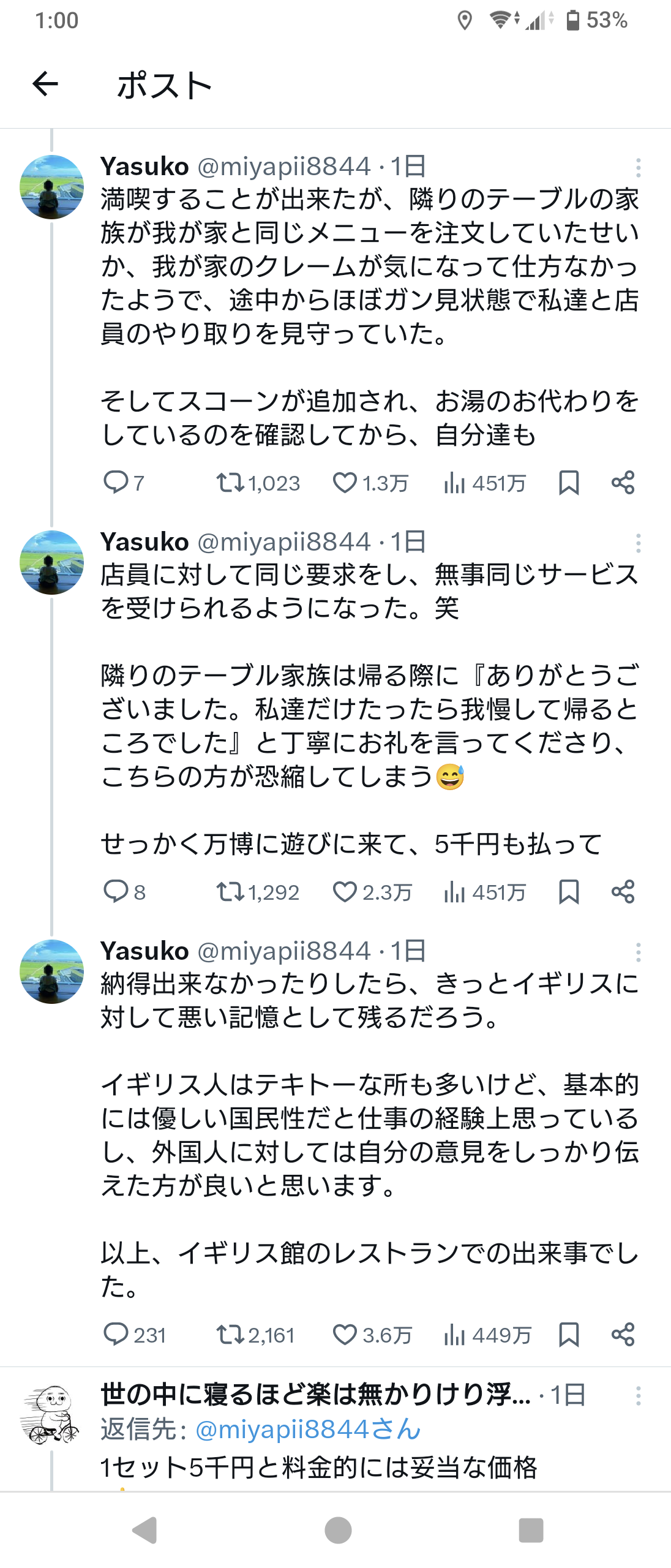Screen dimensions: 671x1568
Task: Share the first Yasuko post
Action: pyautogui.click(x=623, y=483)
